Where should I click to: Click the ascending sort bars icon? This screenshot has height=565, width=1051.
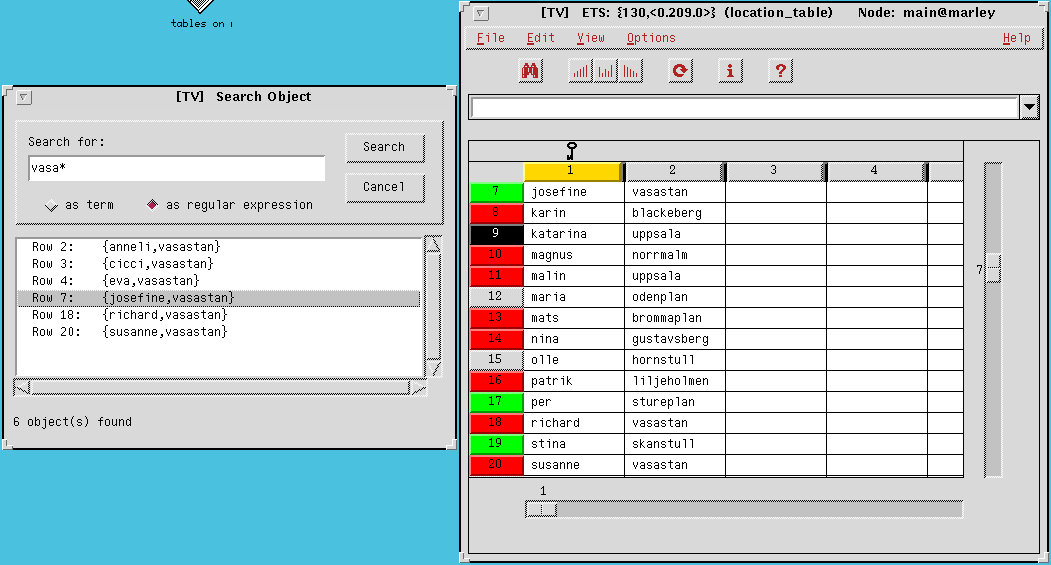(580, 70)
